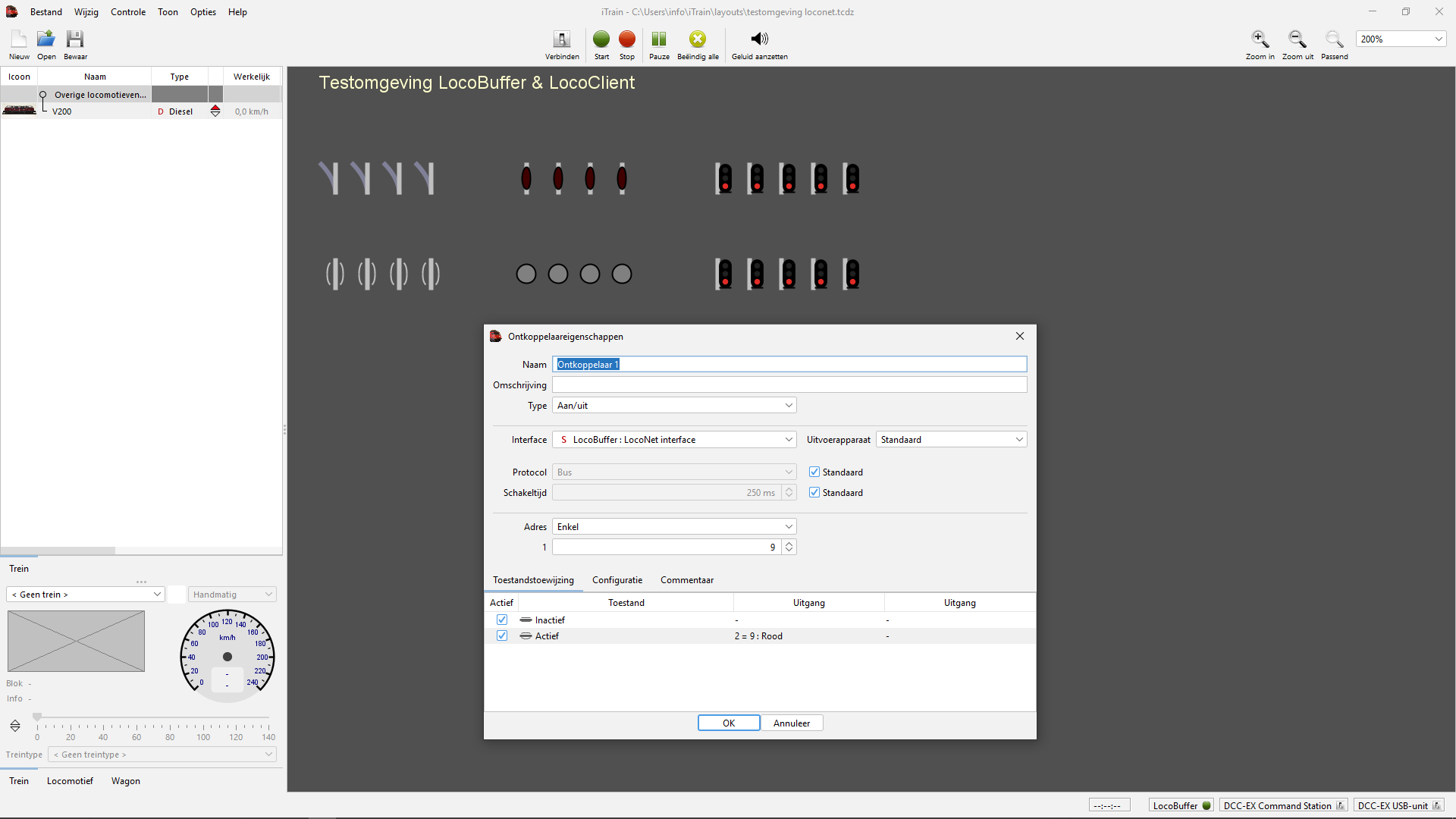Click the Beëindig alle icon
The width and height of the screenshot is (1456, 819).
coord(697,39)
